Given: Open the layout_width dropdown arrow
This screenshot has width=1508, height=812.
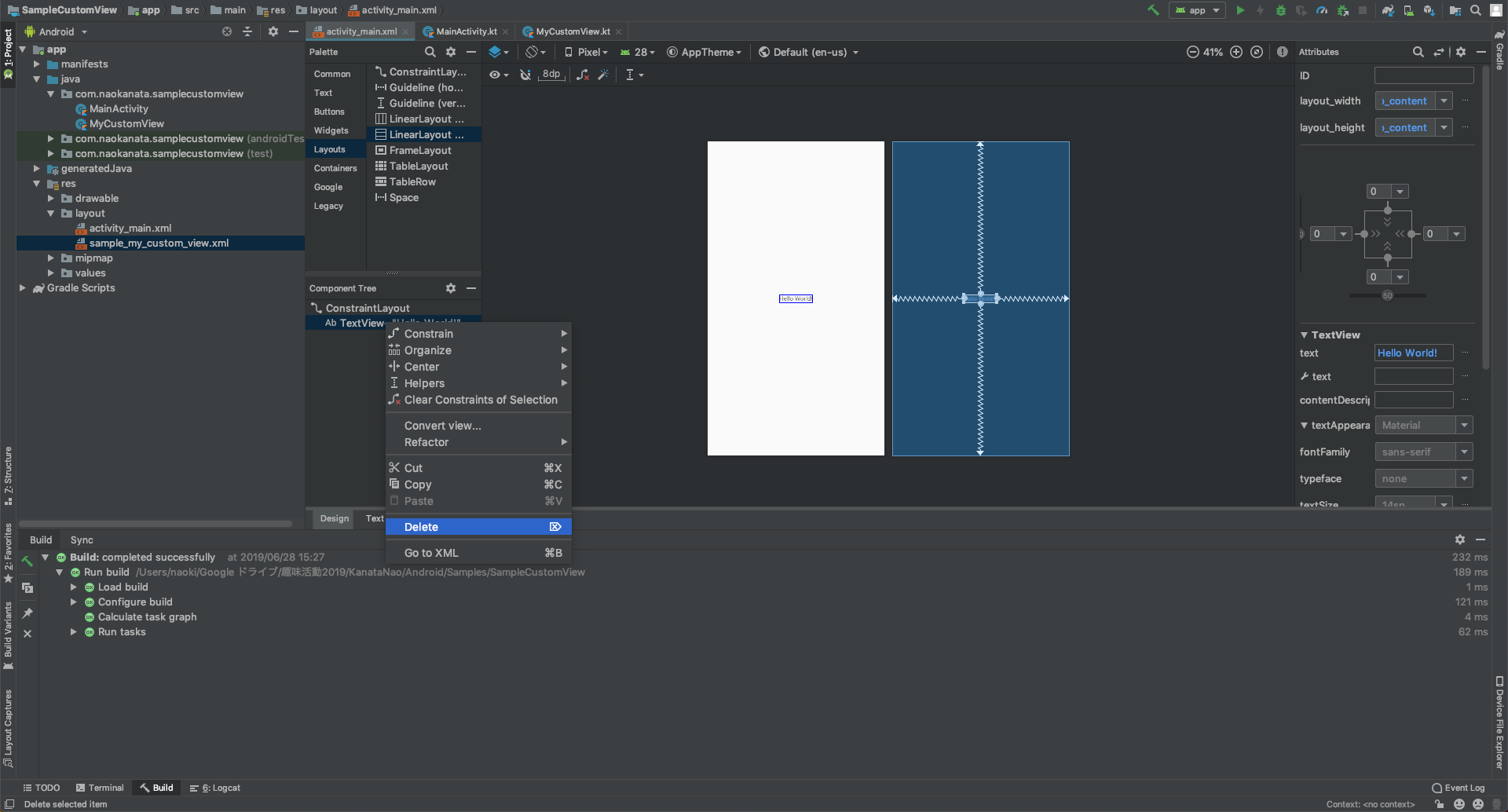Looking at the screenshot, I should pyautogui.click(x=1444, y=101).
